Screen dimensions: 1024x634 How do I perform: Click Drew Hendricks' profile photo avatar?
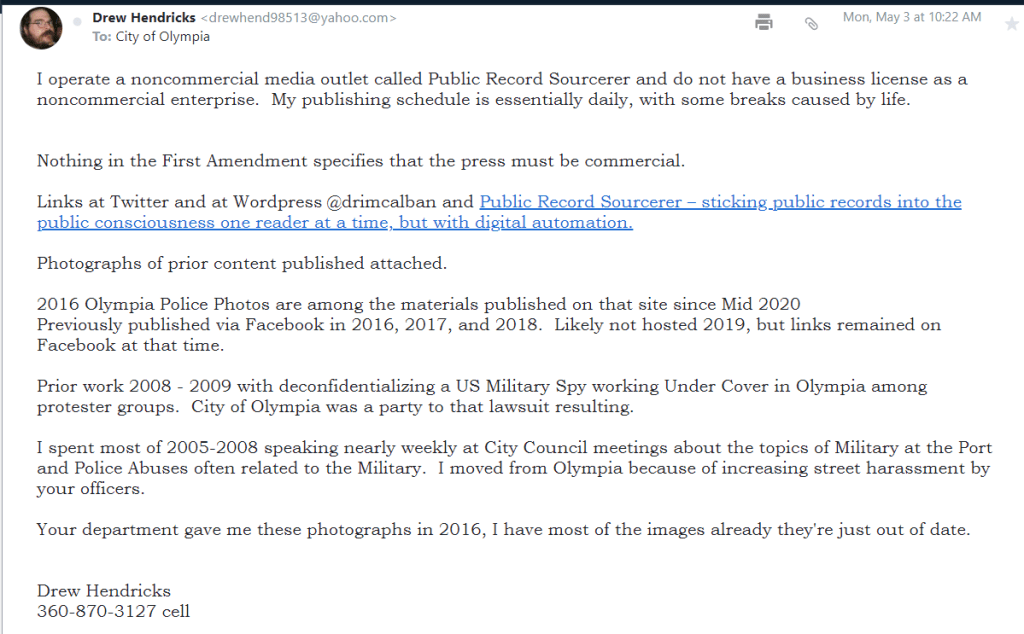coord(41,29)
